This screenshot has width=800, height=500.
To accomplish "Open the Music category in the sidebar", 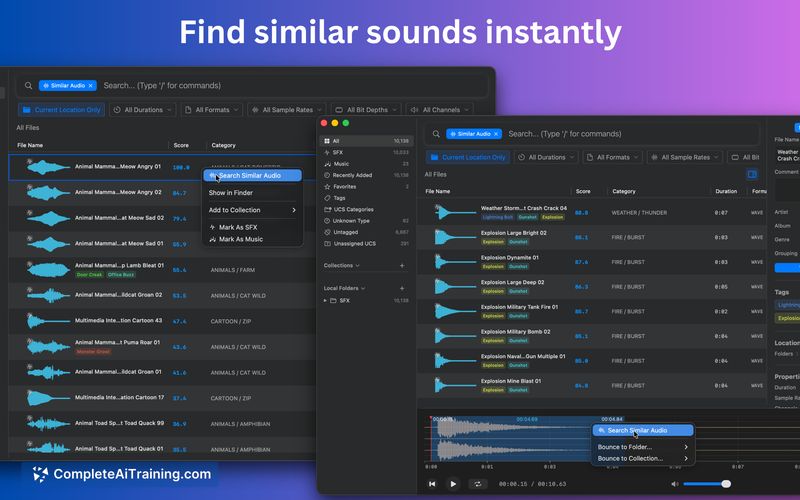I will pos(366,164).
